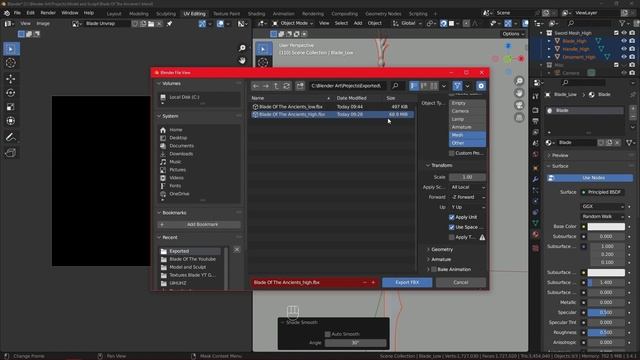The image size is (640, 360).
Task: Open the Add menu in 3D viewport
Action: [x=358, y=23]
